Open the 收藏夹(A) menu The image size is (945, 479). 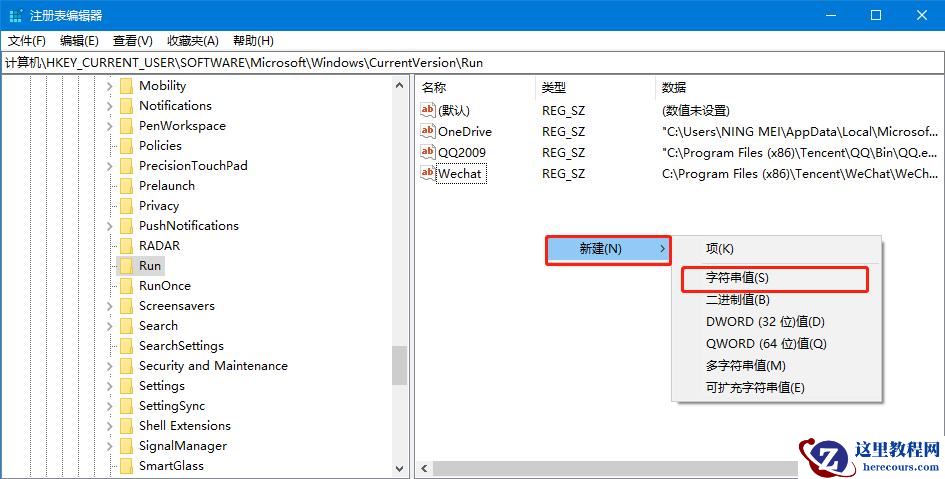click(x=192, y=41)
